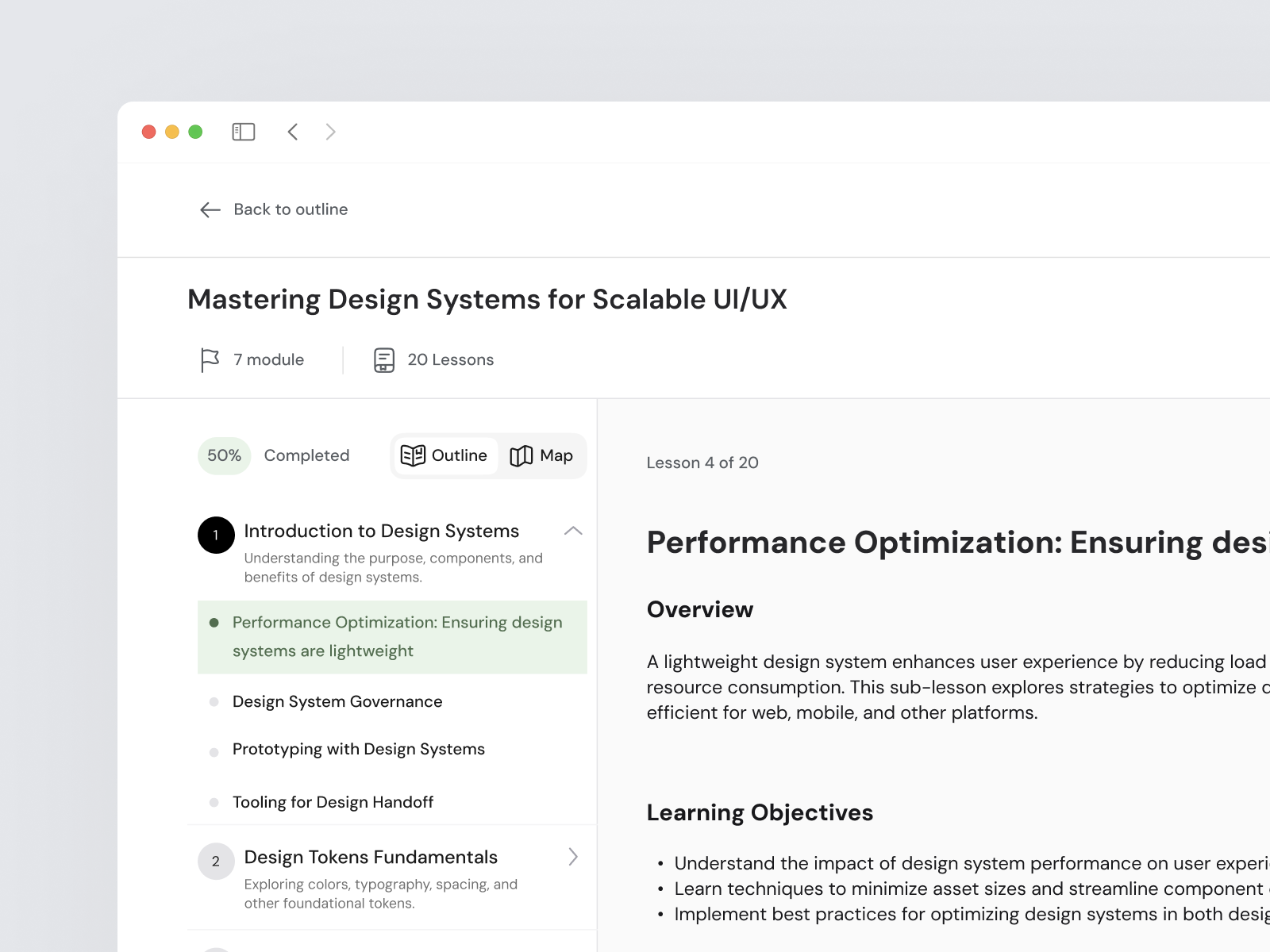Select the Prototyping with Design Systems bullet

click(x=214, y=751)
